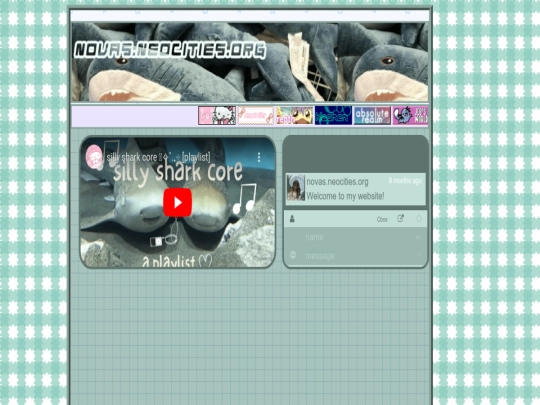Click the Hello Kitty pink site badge
This screenshot has width=540, height=405.
[x=217, y=115]
